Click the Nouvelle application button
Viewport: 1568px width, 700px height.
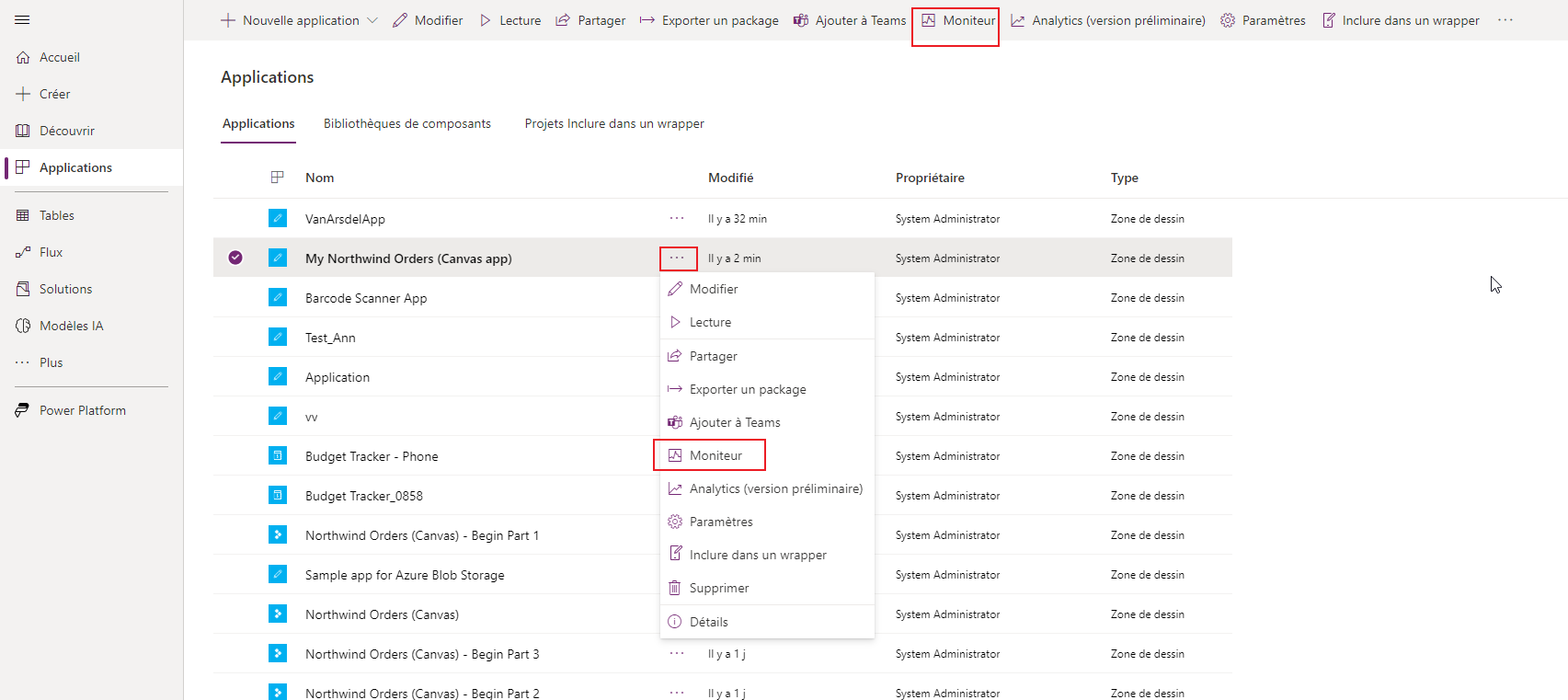tap(291, 20)
